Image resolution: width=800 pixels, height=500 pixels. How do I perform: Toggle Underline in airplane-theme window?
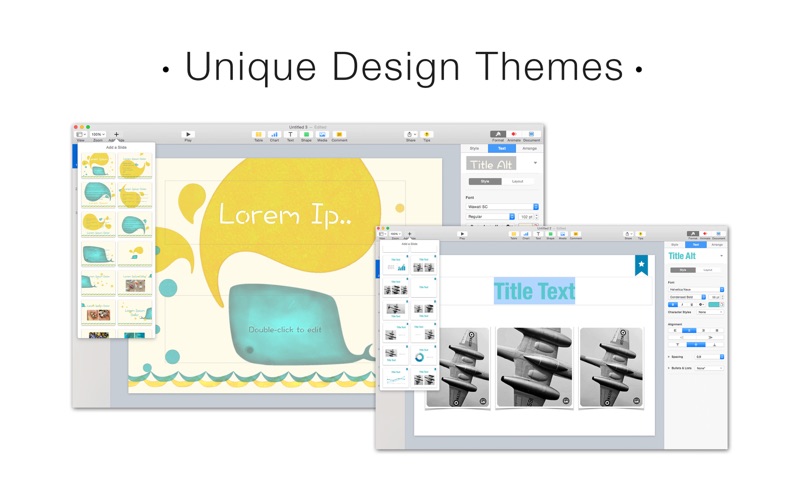click(x=692, y=305)
